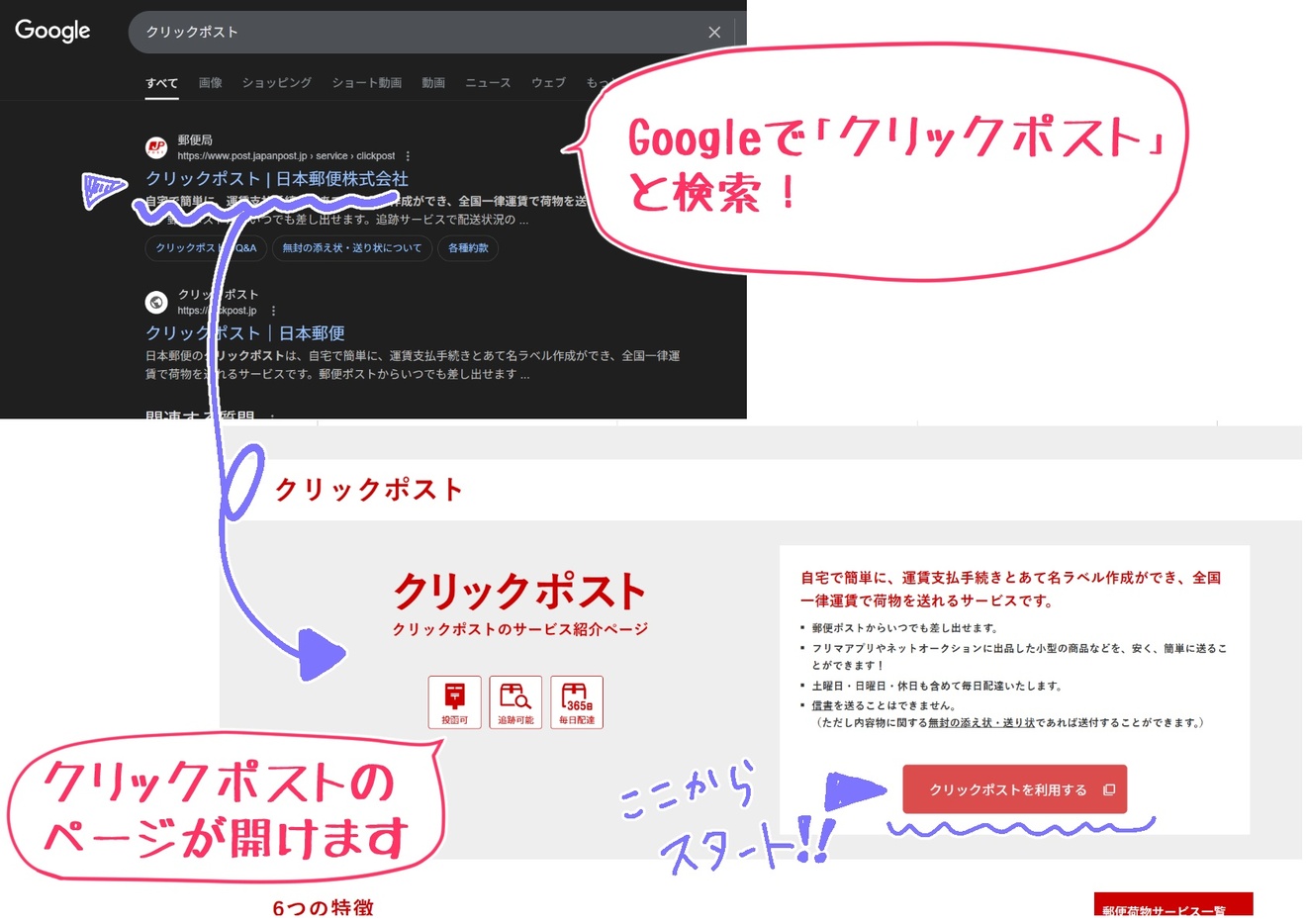Click the 追跡可能 tracking icon
The image size is (1306, 924).
515,701
